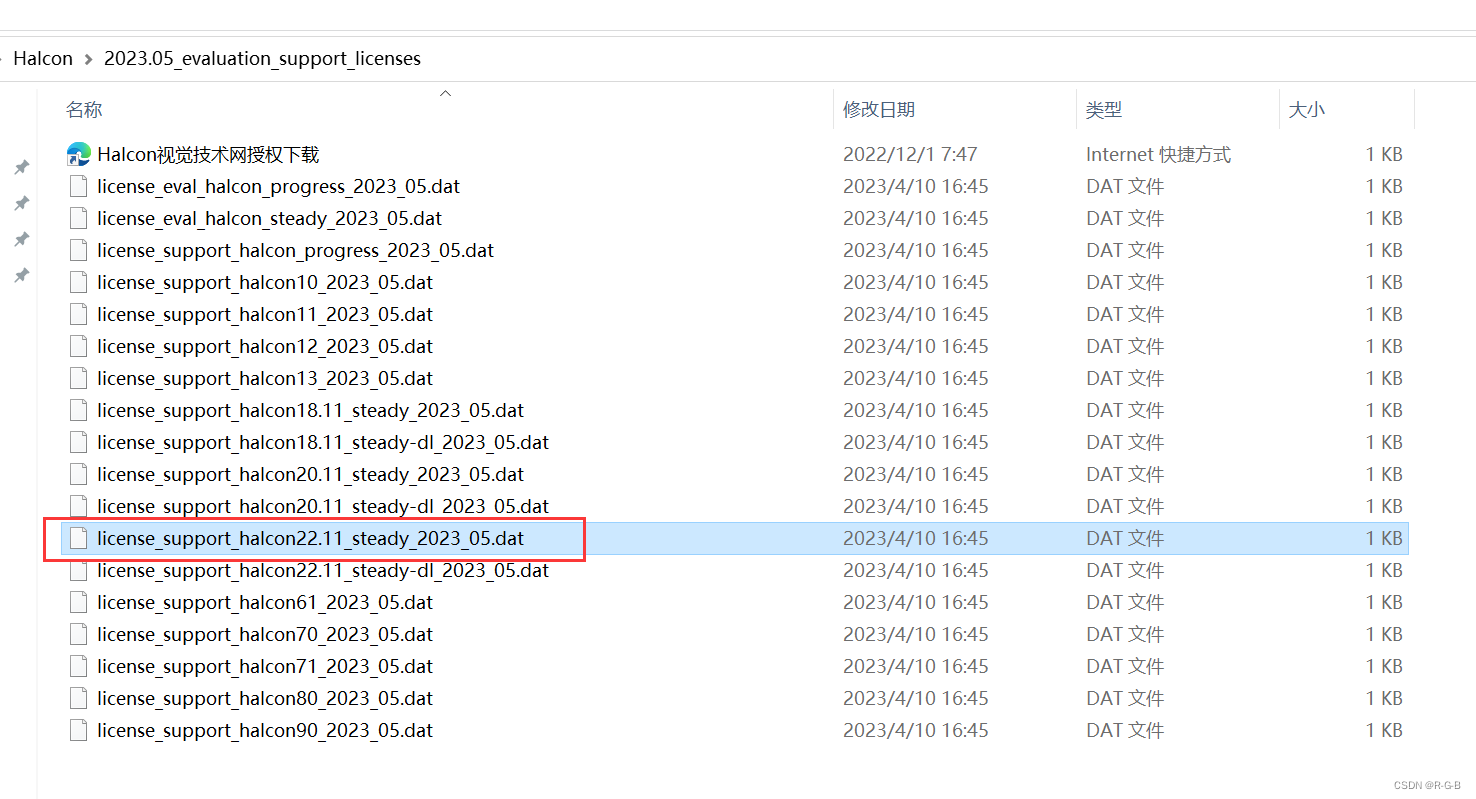Select license_support_halcon20.11_steady_2023_05.dat file name
Image resolution: width=1476 pixels, height=799 pixels.
pos(311,474)
